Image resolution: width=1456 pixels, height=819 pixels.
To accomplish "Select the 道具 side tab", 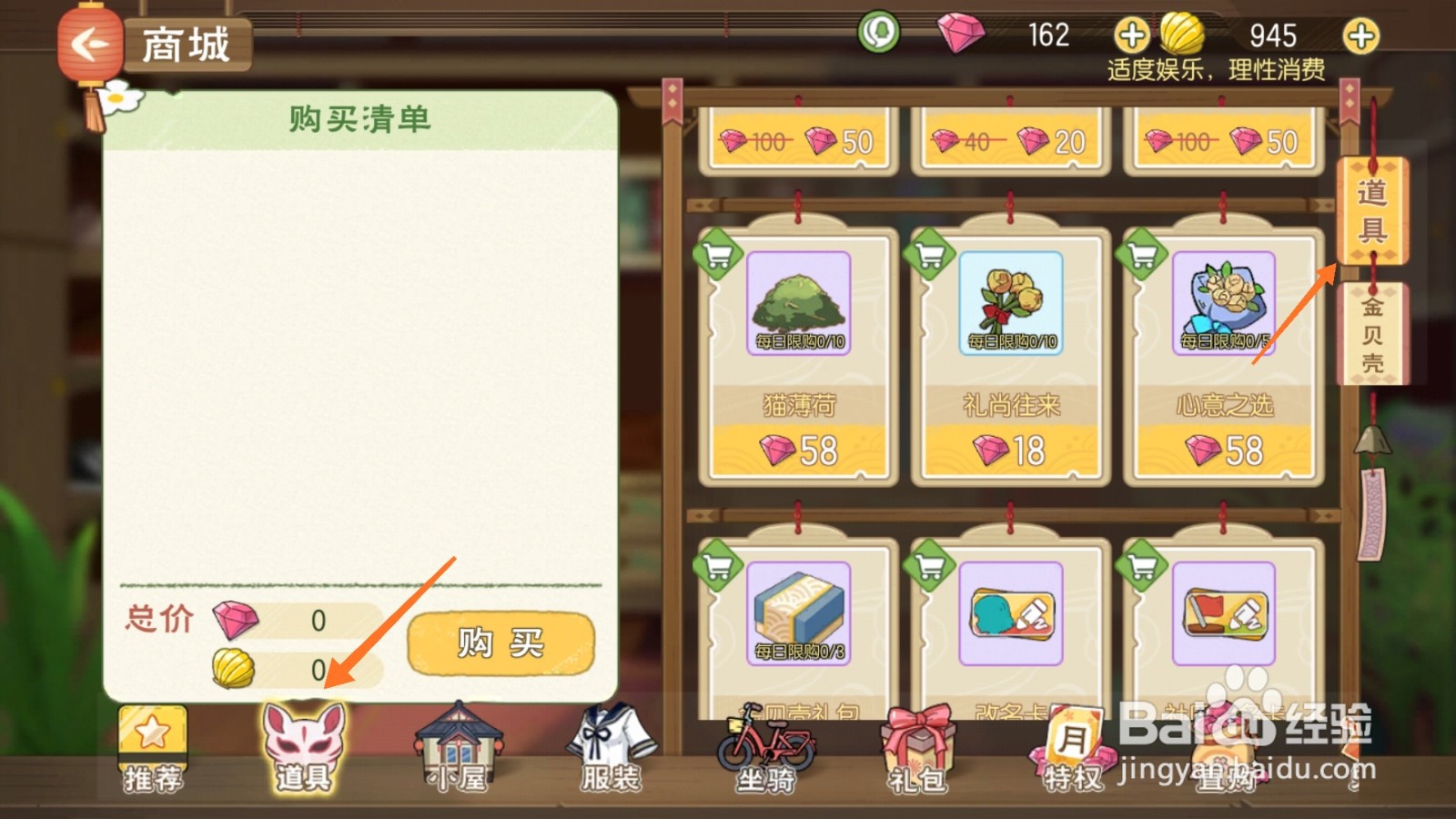I will (1372, 210).
